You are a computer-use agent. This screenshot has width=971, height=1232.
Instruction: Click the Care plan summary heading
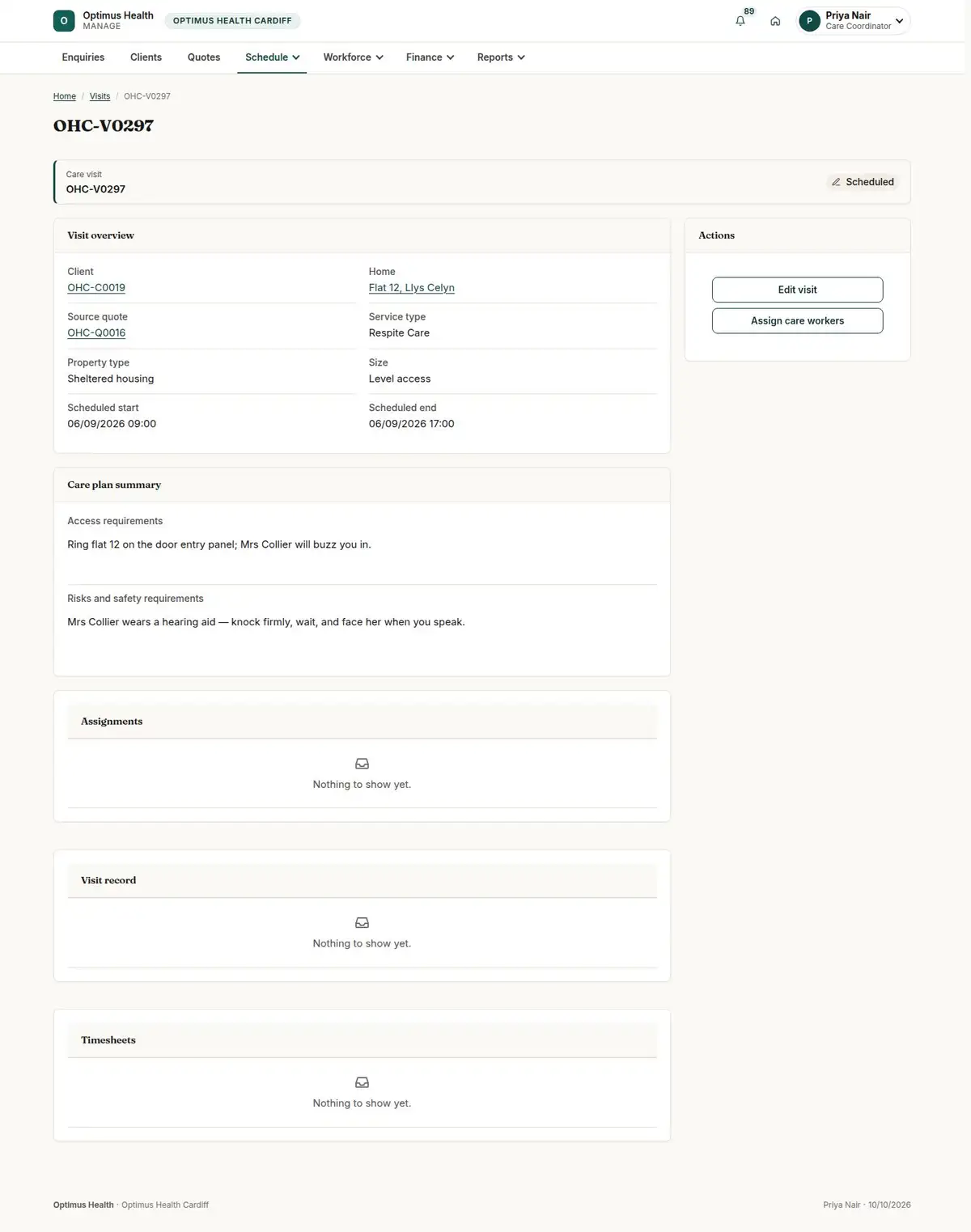coord(114,485)
